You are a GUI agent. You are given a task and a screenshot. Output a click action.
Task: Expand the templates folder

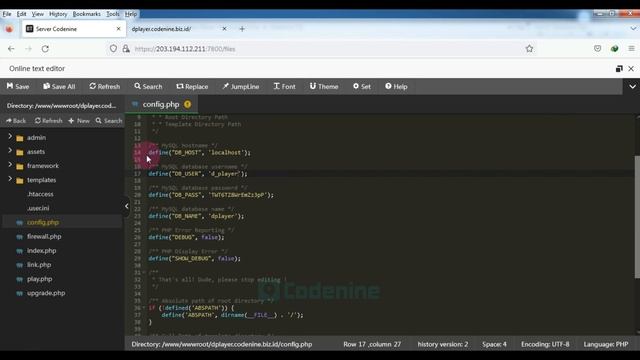coord(10,179)
